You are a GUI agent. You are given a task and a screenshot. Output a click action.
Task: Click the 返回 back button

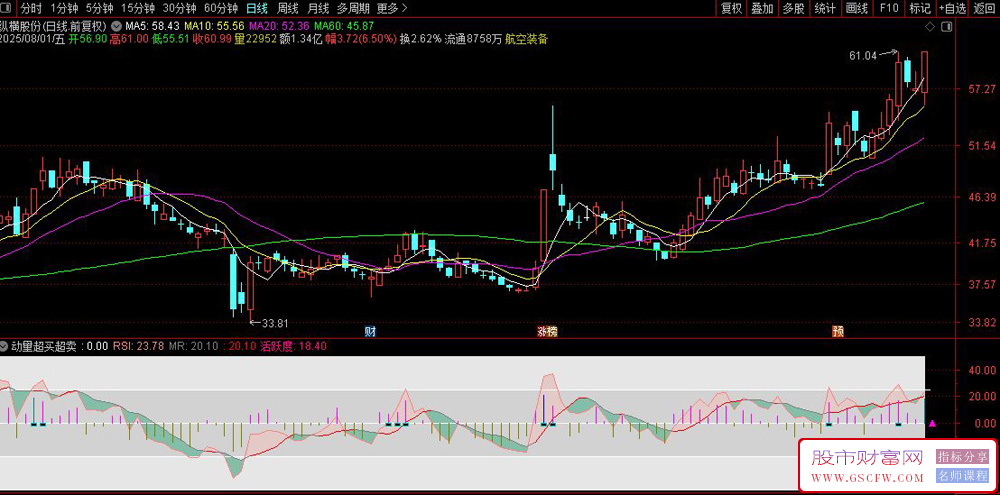click(x=984, y=8)
